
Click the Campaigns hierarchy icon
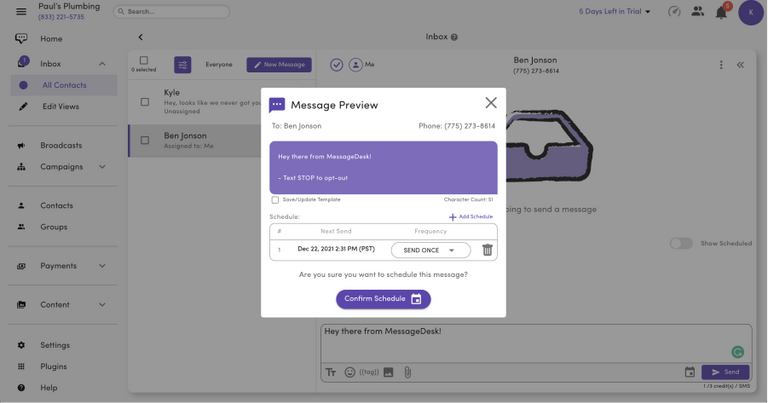21,167
